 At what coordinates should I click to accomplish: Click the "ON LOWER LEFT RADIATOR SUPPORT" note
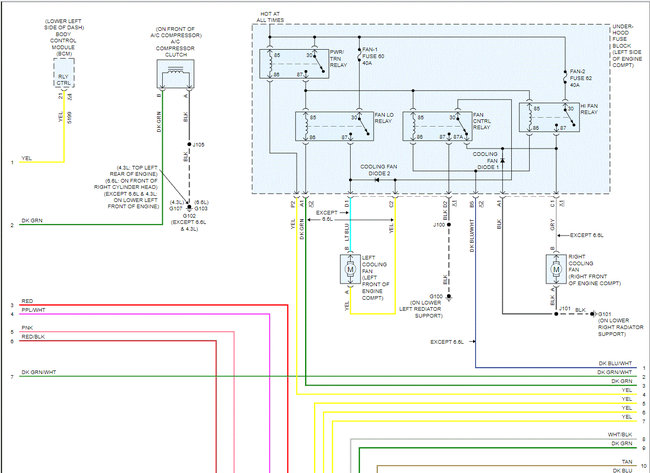(x=421, y=309)
